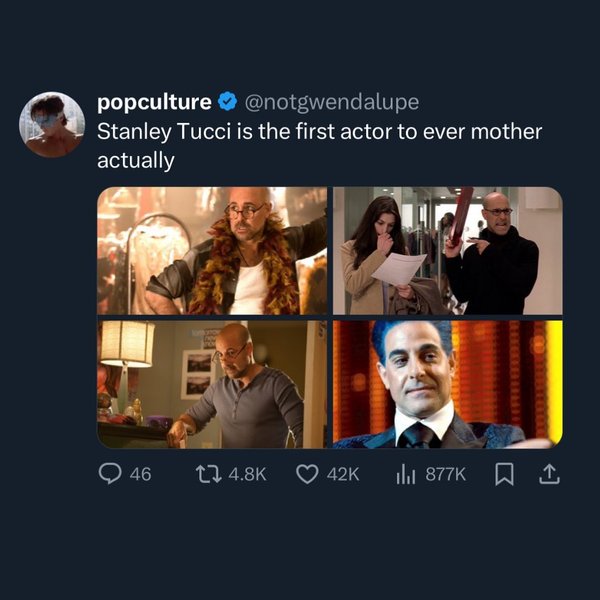Click the blue verified checkmark badge

tap(228, 102)
